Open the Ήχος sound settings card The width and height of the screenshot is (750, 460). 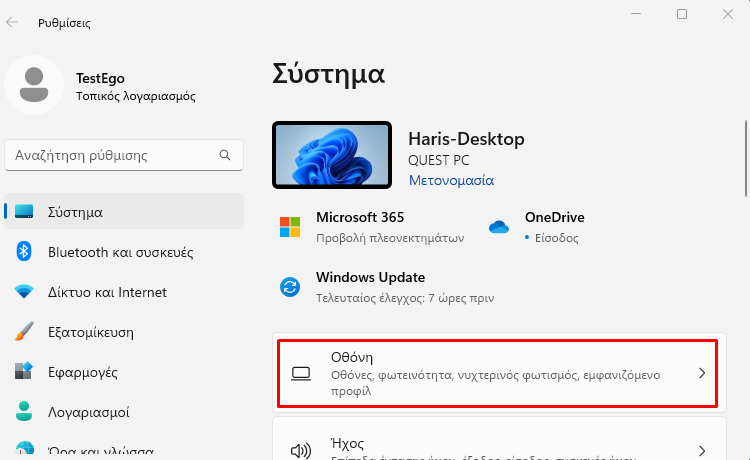pyautogui.click(x=499, y=440)
